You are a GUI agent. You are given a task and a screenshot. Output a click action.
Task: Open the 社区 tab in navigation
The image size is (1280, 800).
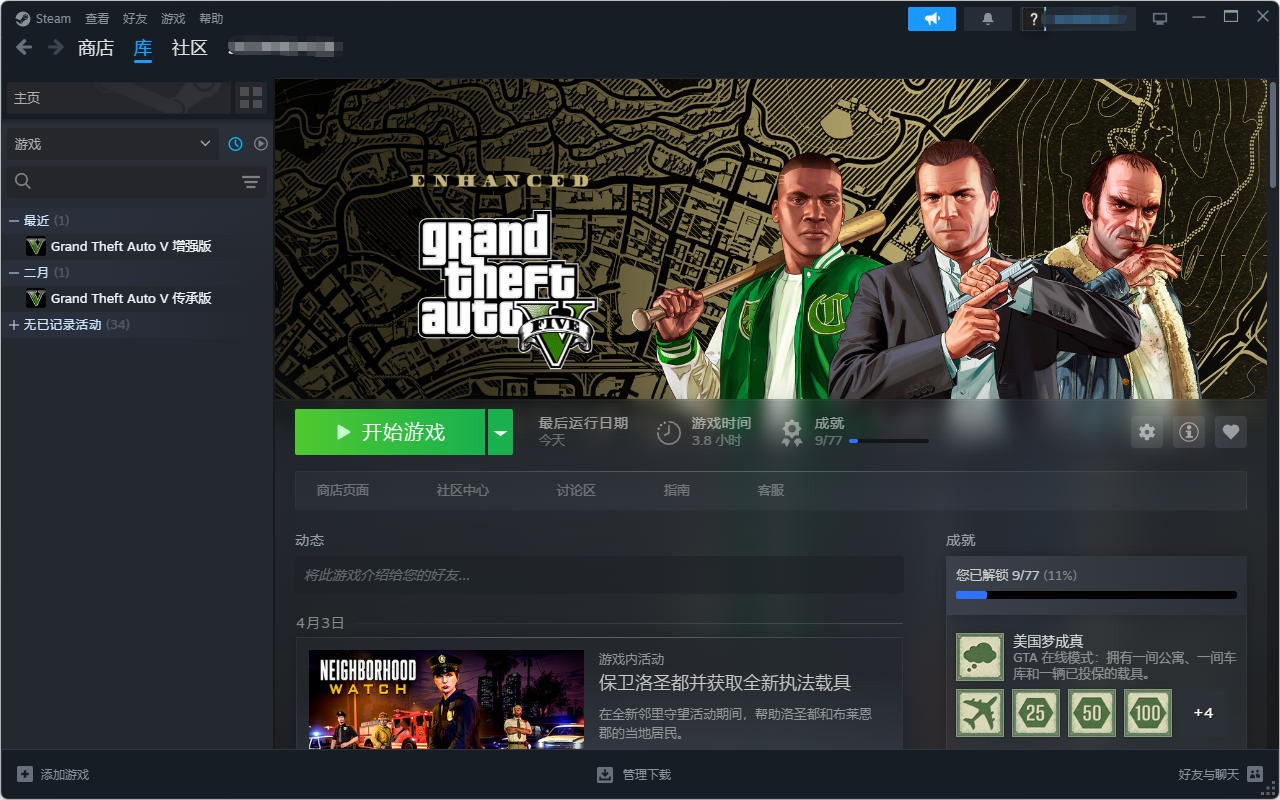click(x=189, y=47)
